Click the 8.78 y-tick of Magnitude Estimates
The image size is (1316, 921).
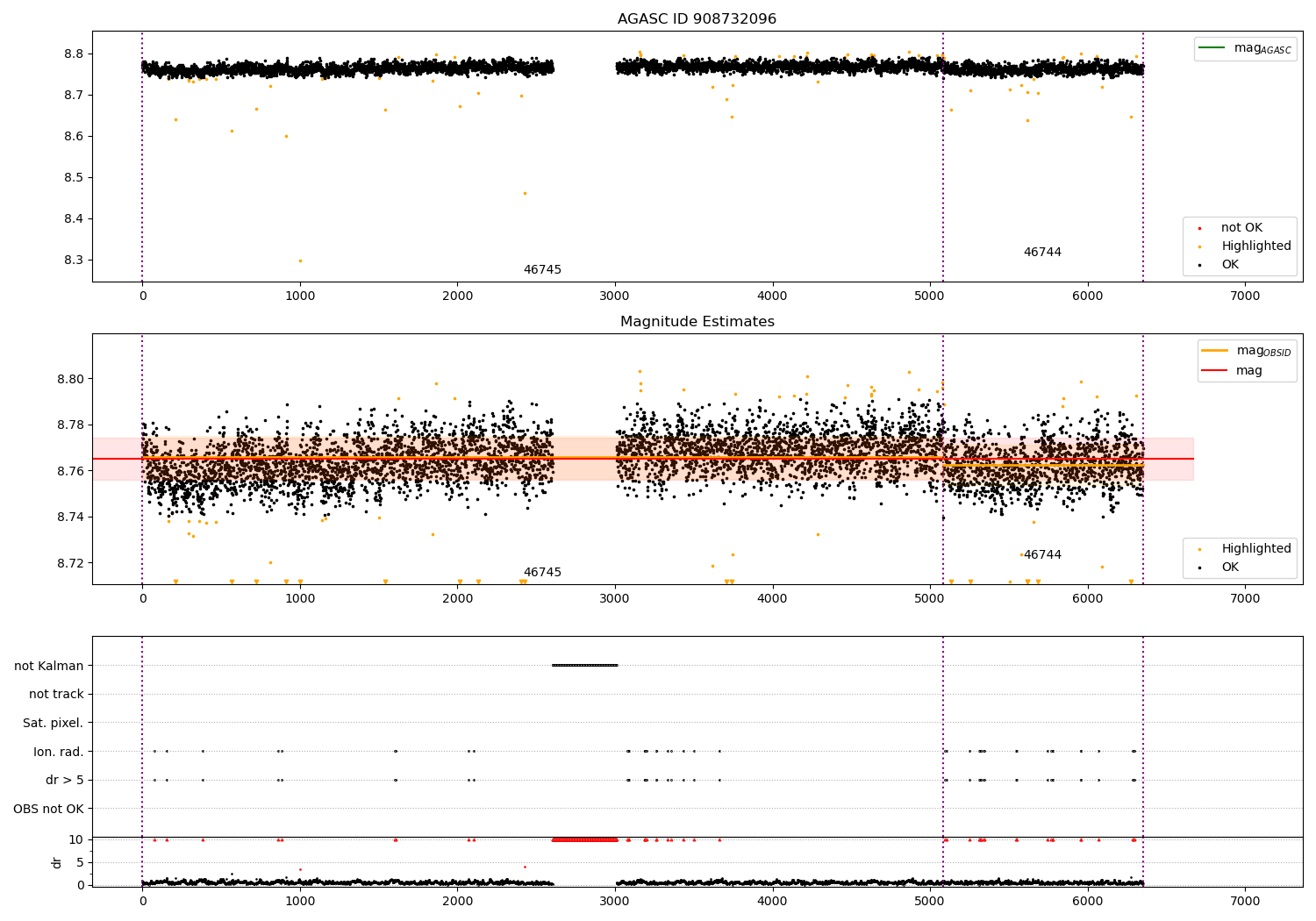click(70, 425)
